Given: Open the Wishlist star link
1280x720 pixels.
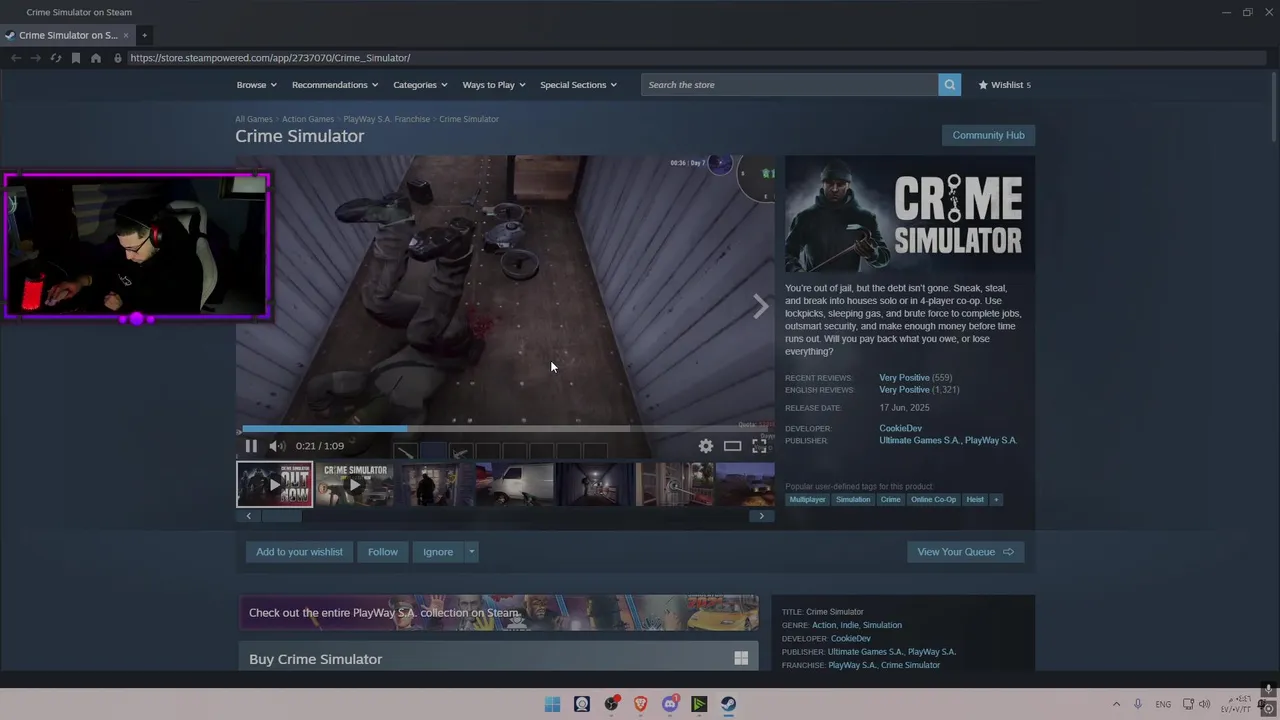Looking at the screenshot, I should [x=1004, y=85].
